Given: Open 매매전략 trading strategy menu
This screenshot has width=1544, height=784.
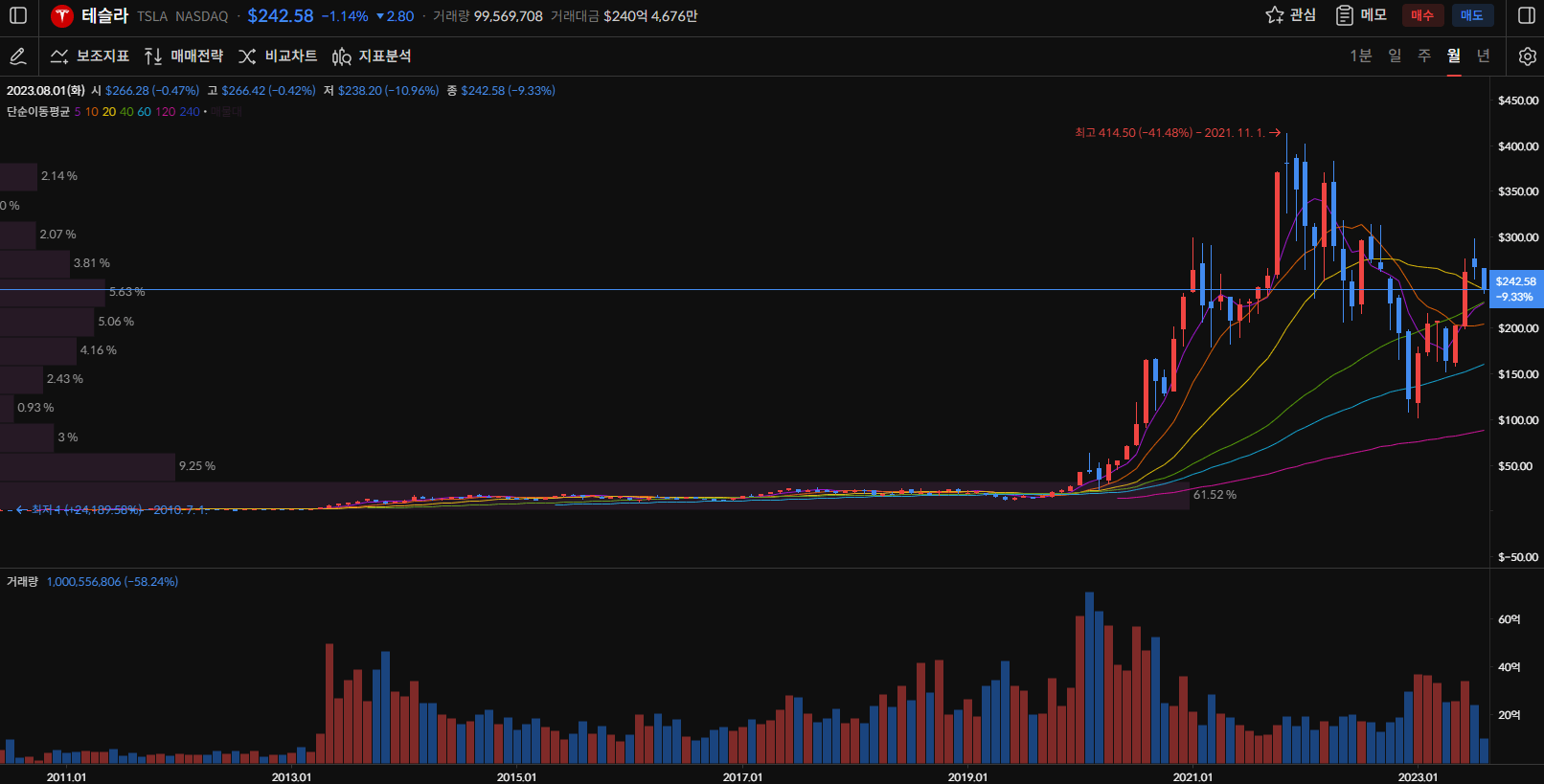Looking at the screenshot, I should tap(184, 56).
